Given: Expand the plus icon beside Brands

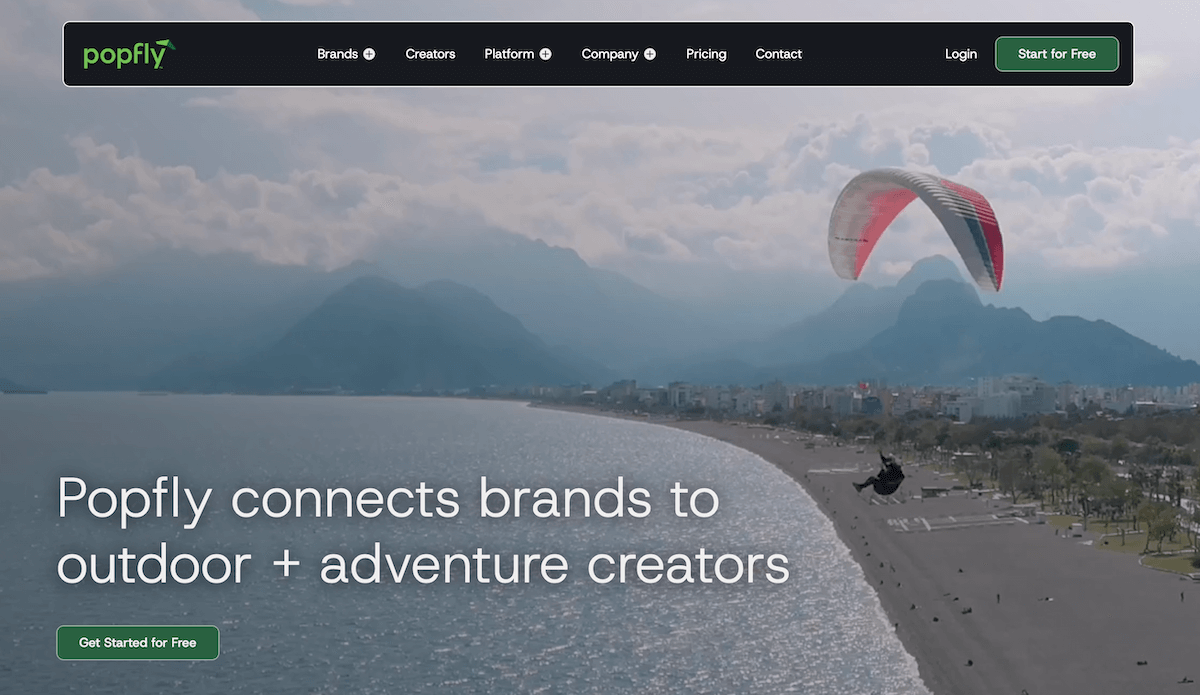Looking at the screenshot, I should pos(369,54).
